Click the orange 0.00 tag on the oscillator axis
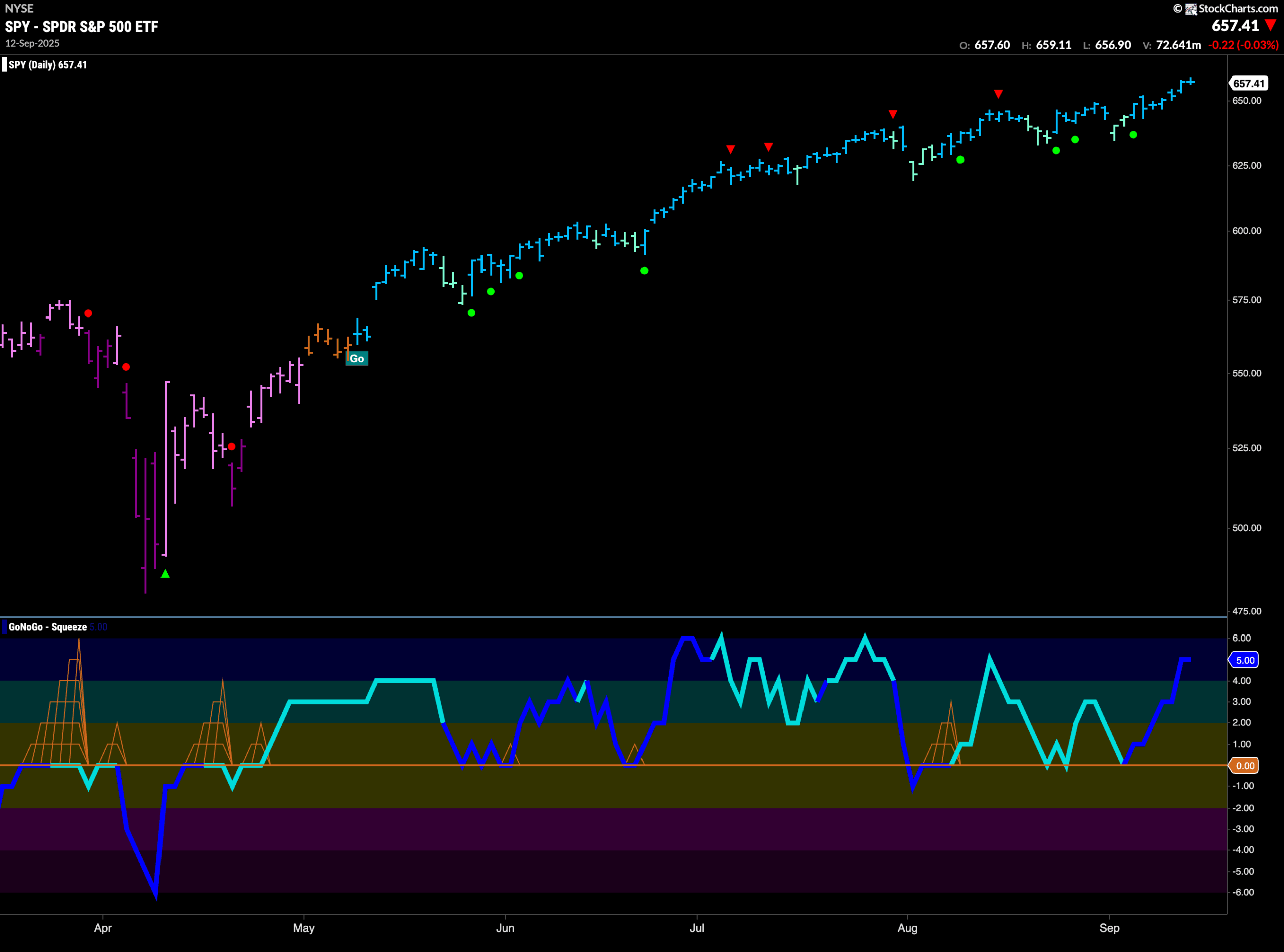The height and width of the screenshot is (952, 1284). (x=1244, y=766)
